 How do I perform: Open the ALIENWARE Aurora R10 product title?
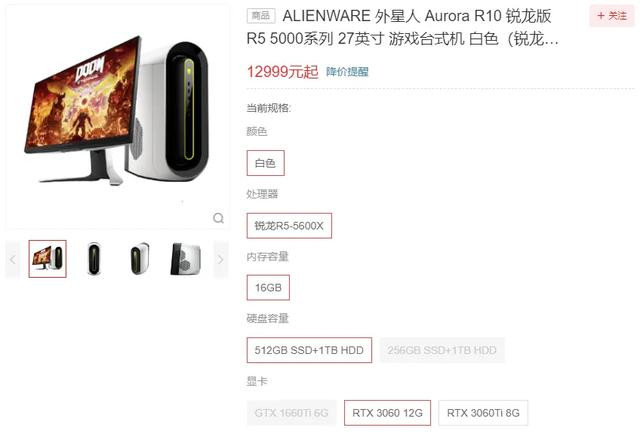tap(402, 27)
